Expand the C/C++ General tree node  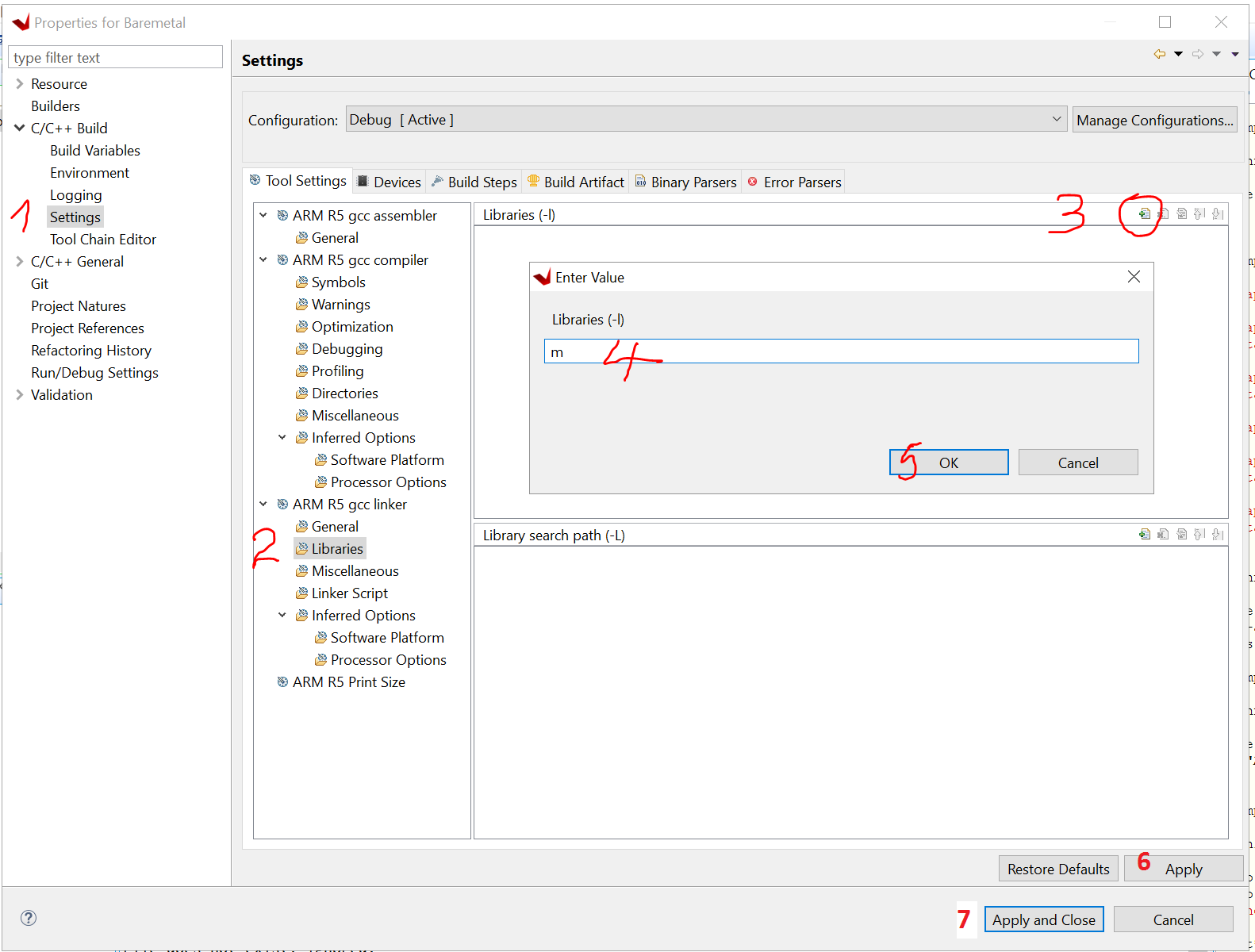pyautogui.click(x=20, y=261)
